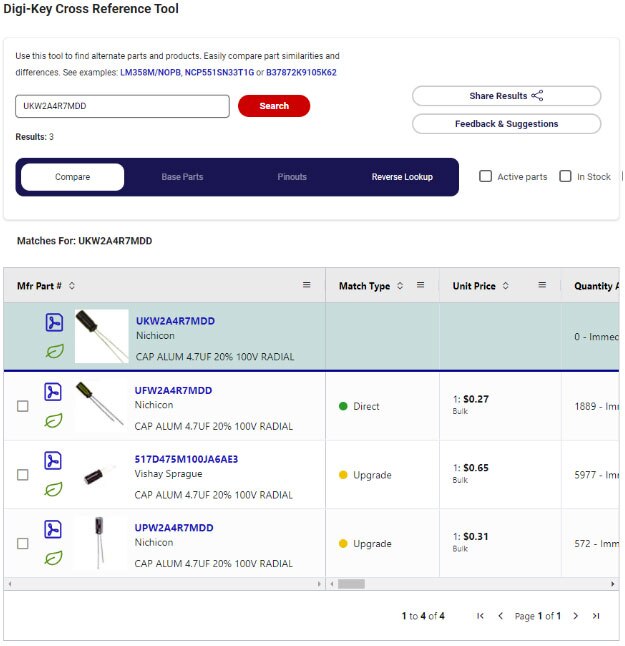
Task: Sort by Match Type column arrows
Action: pos(400,286)
